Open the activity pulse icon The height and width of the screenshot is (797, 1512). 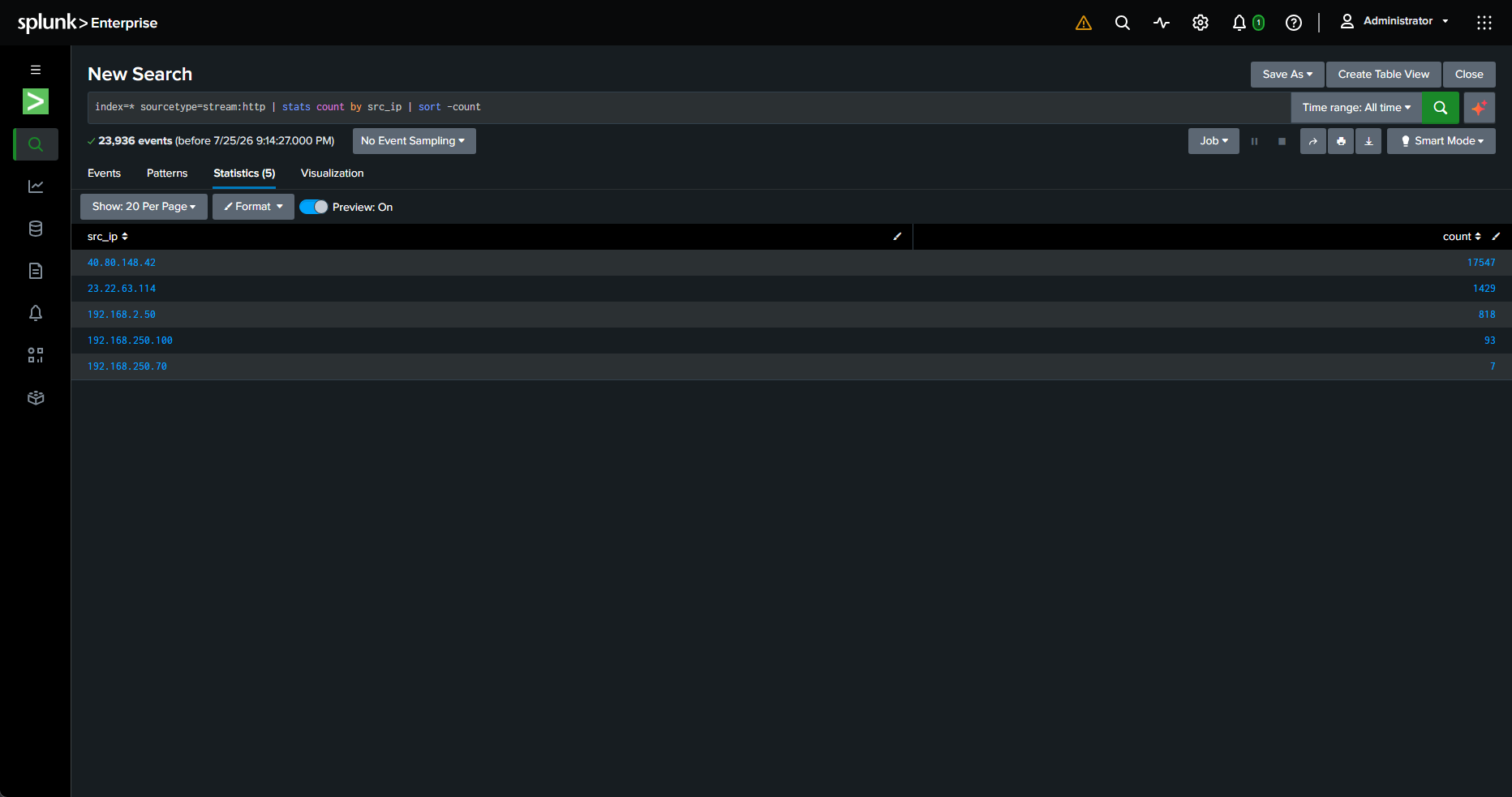[1161, 23]
